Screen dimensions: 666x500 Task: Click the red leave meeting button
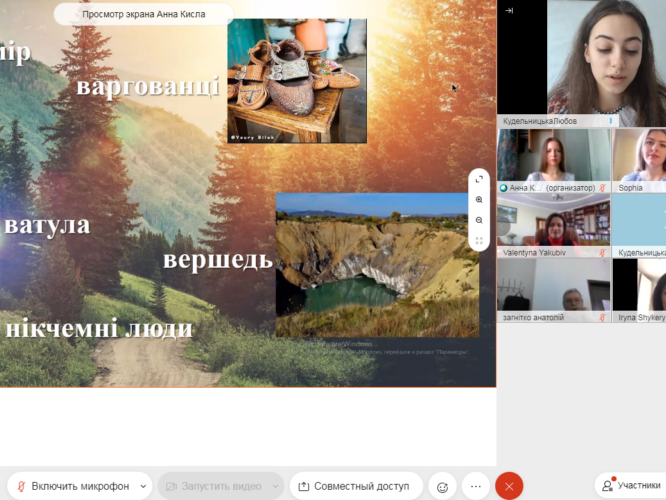click(509, 486)
